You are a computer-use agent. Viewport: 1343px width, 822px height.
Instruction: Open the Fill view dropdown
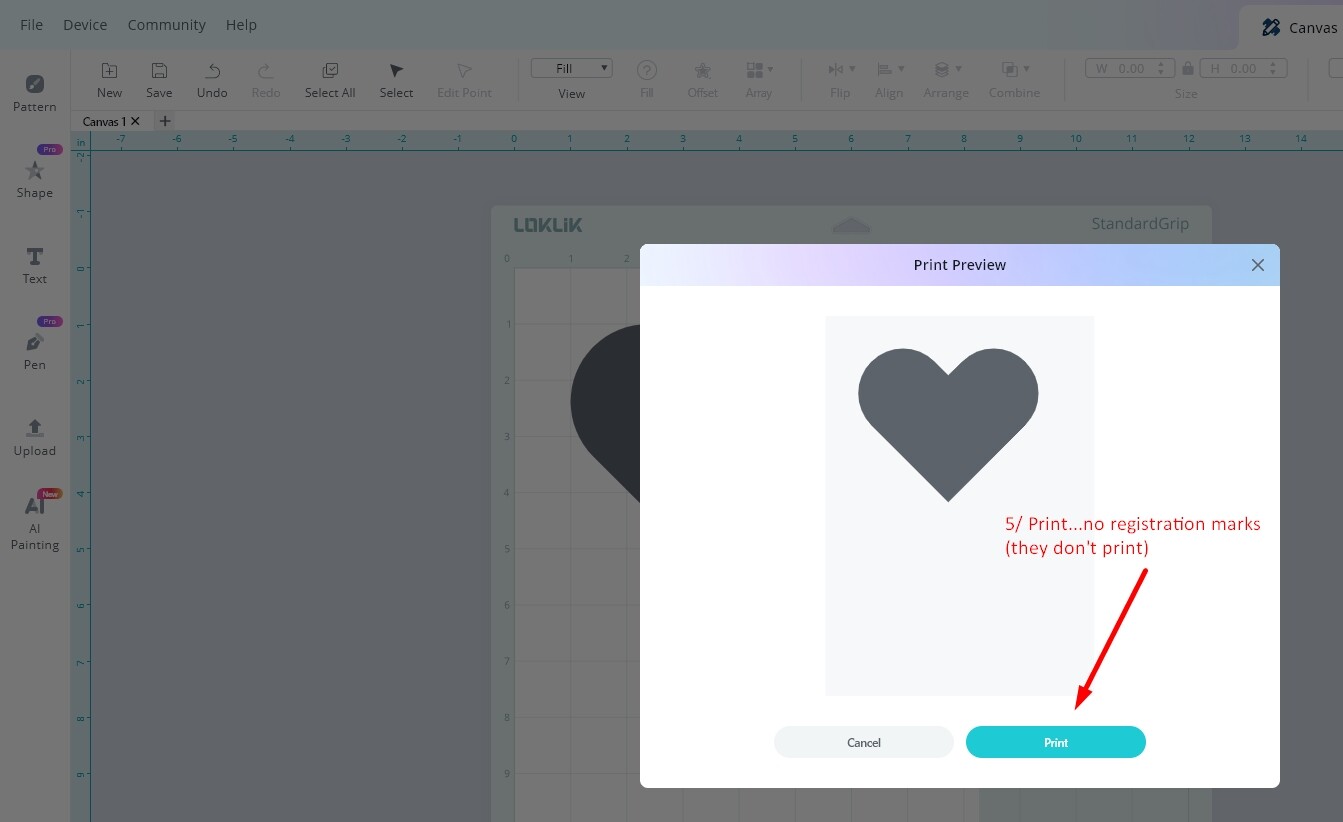pos(571,69)
